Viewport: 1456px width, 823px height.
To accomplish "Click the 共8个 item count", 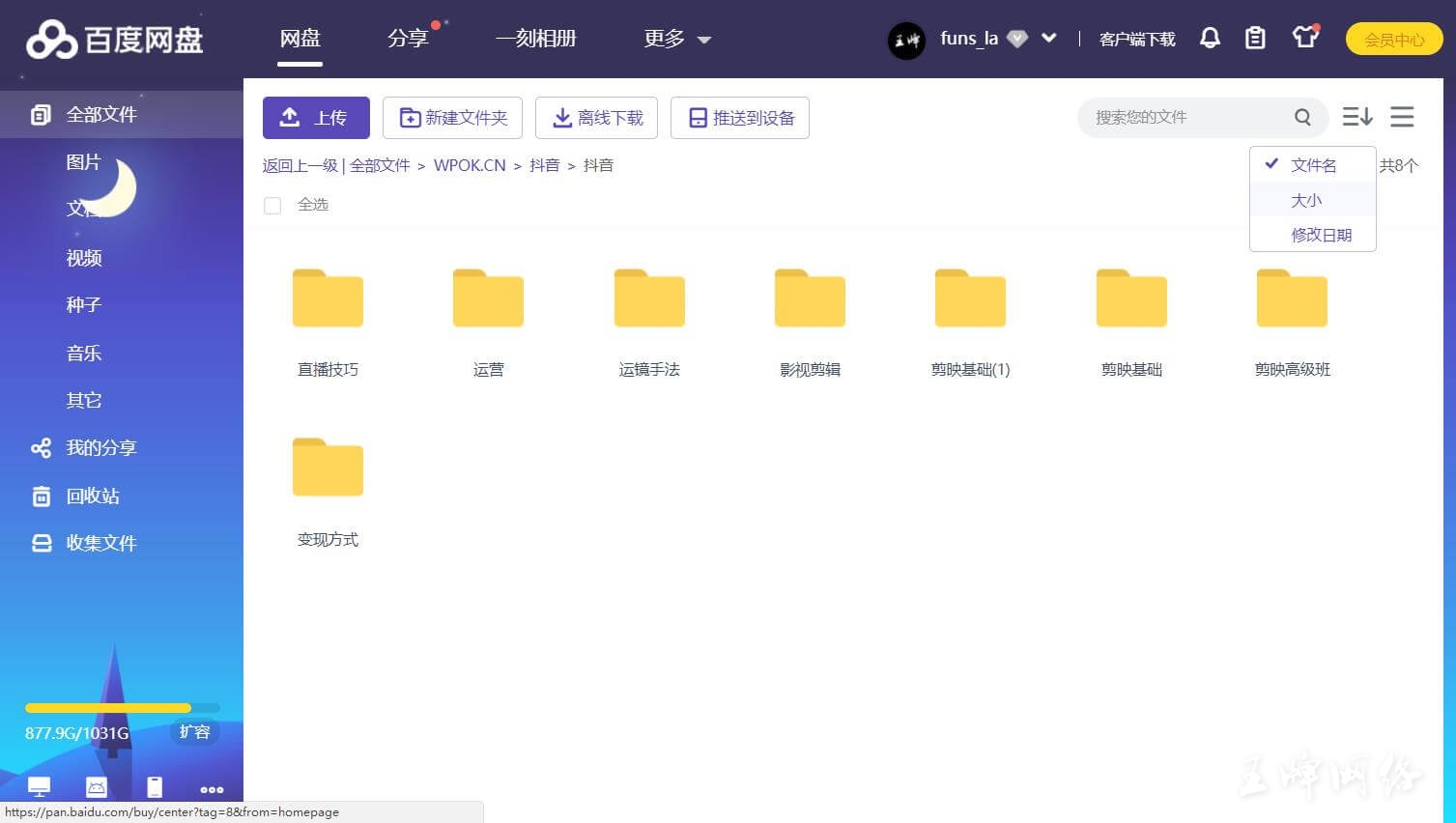I will coord(1399,165).
